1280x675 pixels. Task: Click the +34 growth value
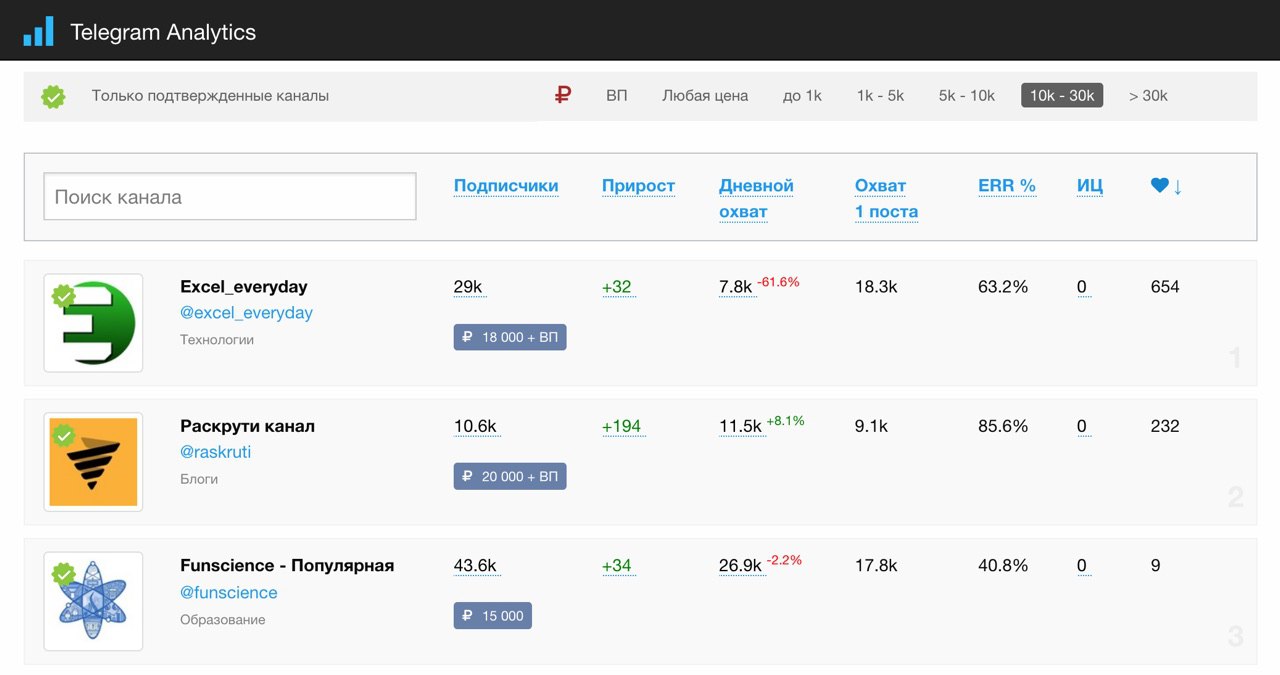click(x=617, y=565)
